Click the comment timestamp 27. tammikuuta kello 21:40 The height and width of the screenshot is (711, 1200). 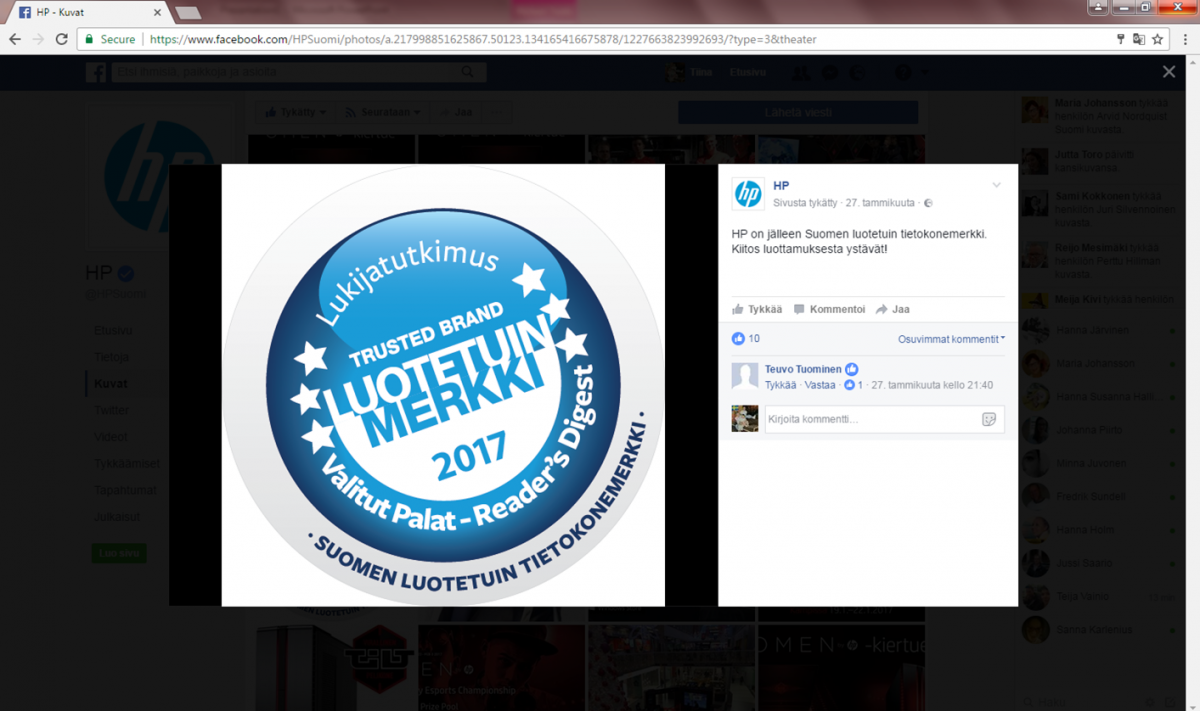932,385
